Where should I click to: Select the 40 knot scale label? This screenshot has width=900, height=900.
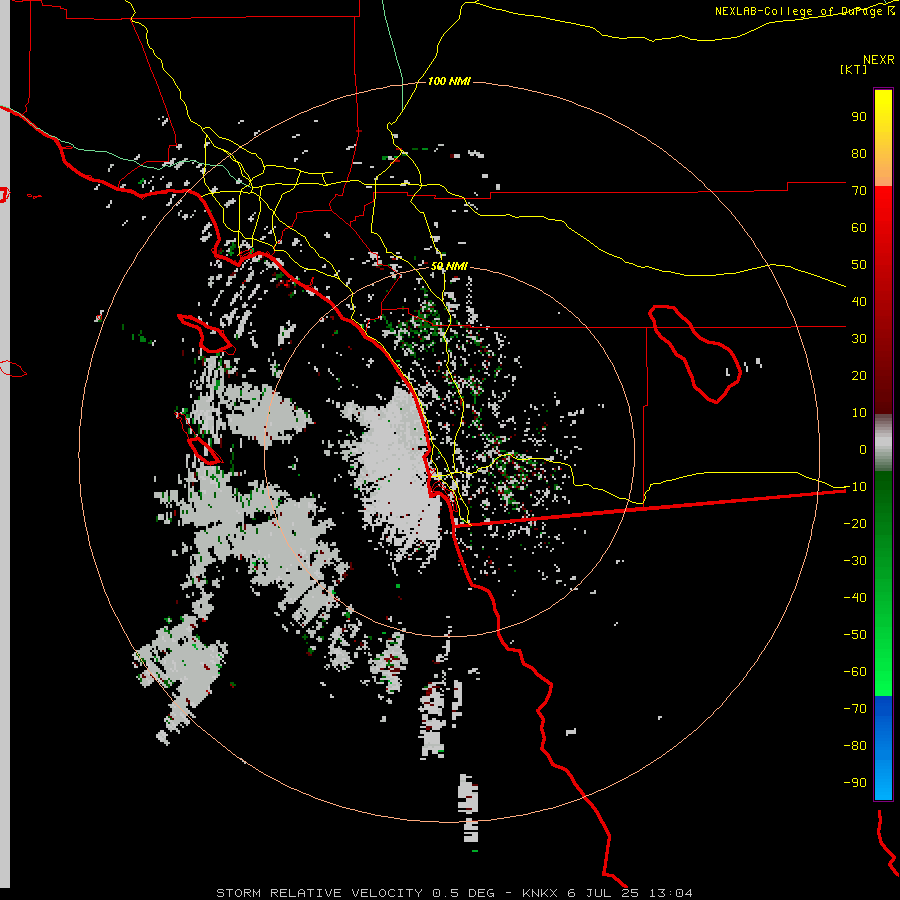[x=859, y=301]
